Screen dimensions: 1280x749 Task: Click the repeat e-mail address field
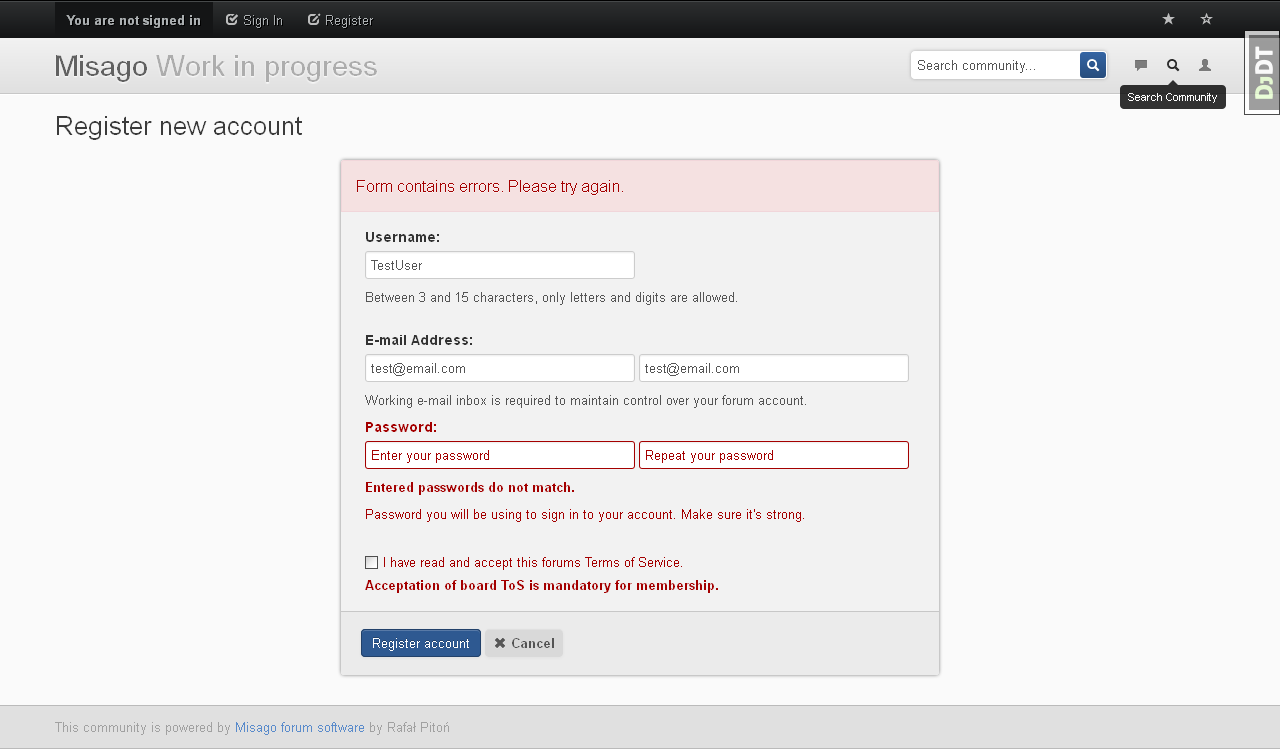click(773, 368)
